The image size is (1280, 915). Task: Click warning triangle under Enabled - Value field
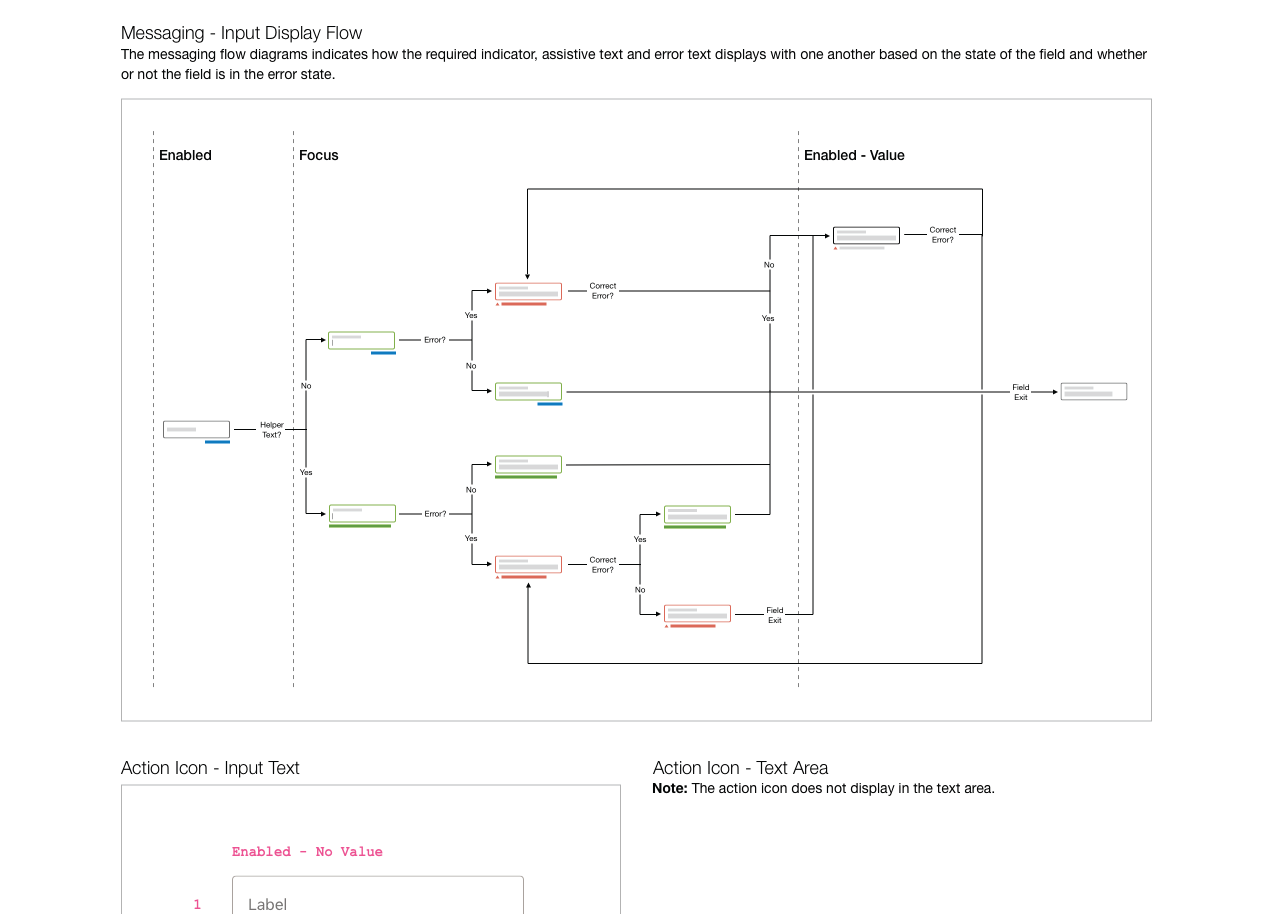tap(835, 248)
